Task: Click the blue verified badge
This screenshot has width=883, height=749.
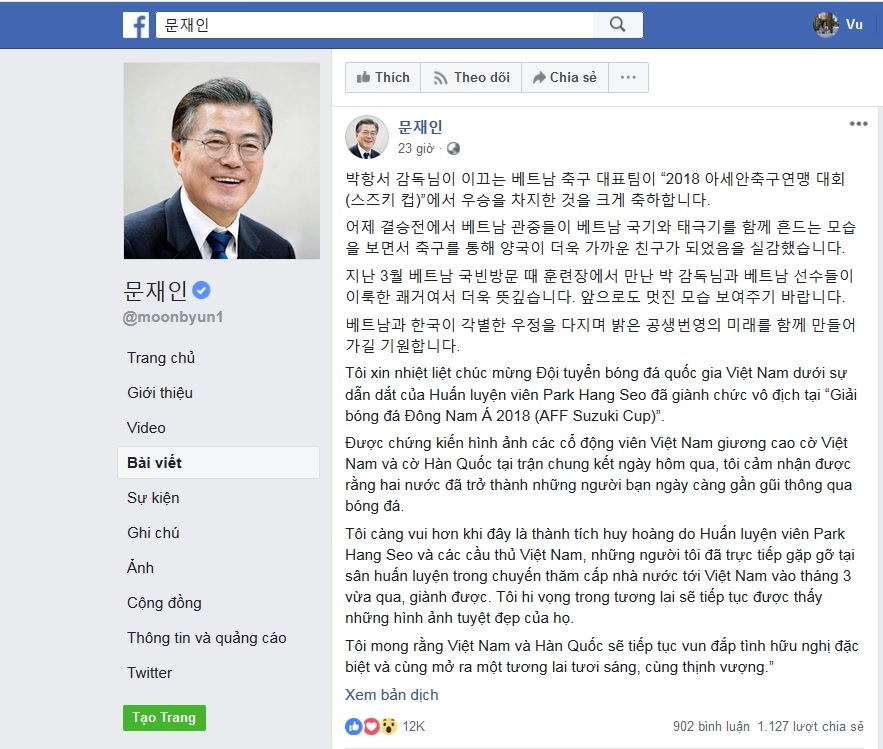Action: click(x=201, y=290)
